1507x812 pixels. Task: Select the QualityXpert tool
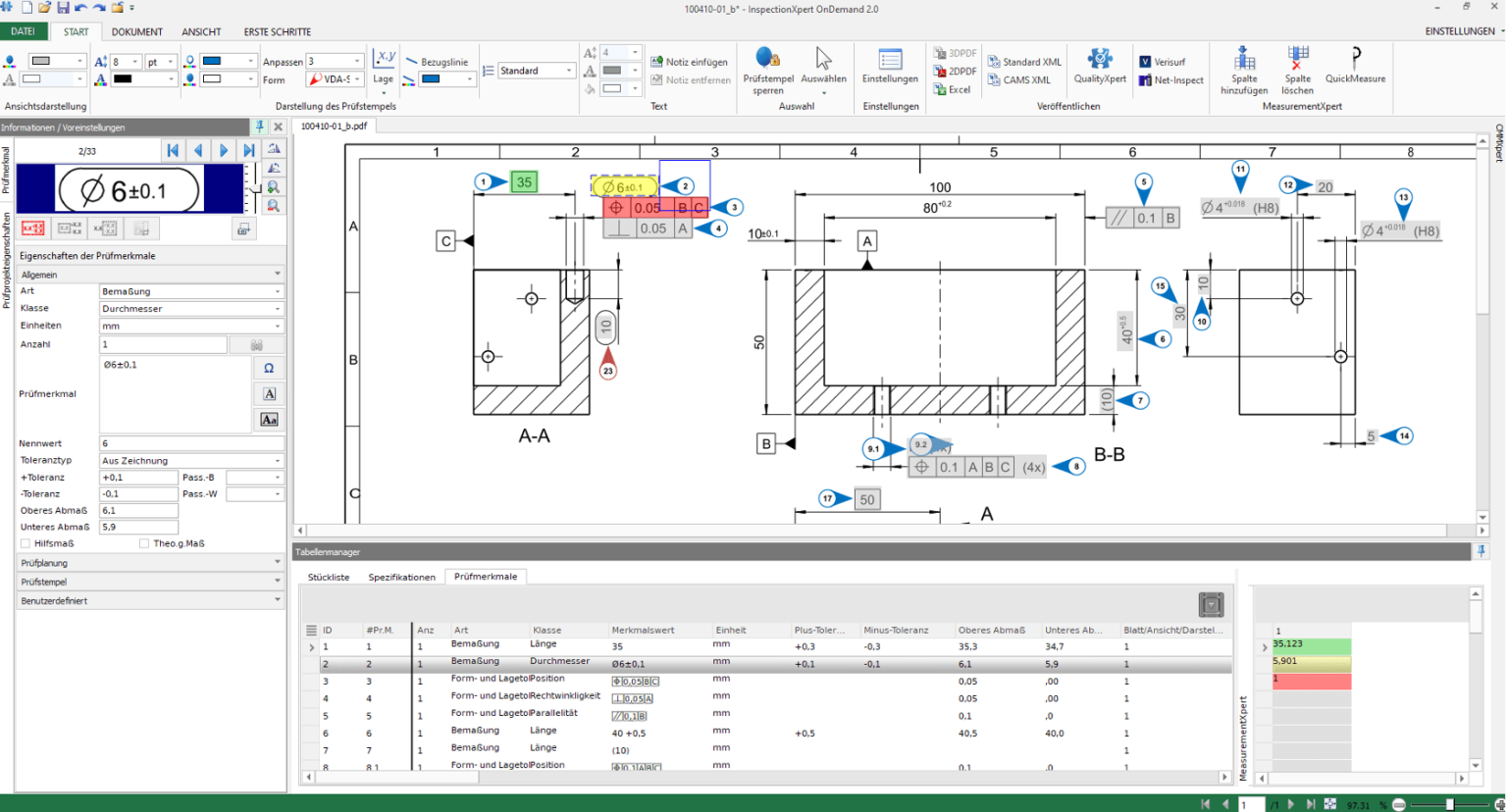click(x=1099, y=71)
